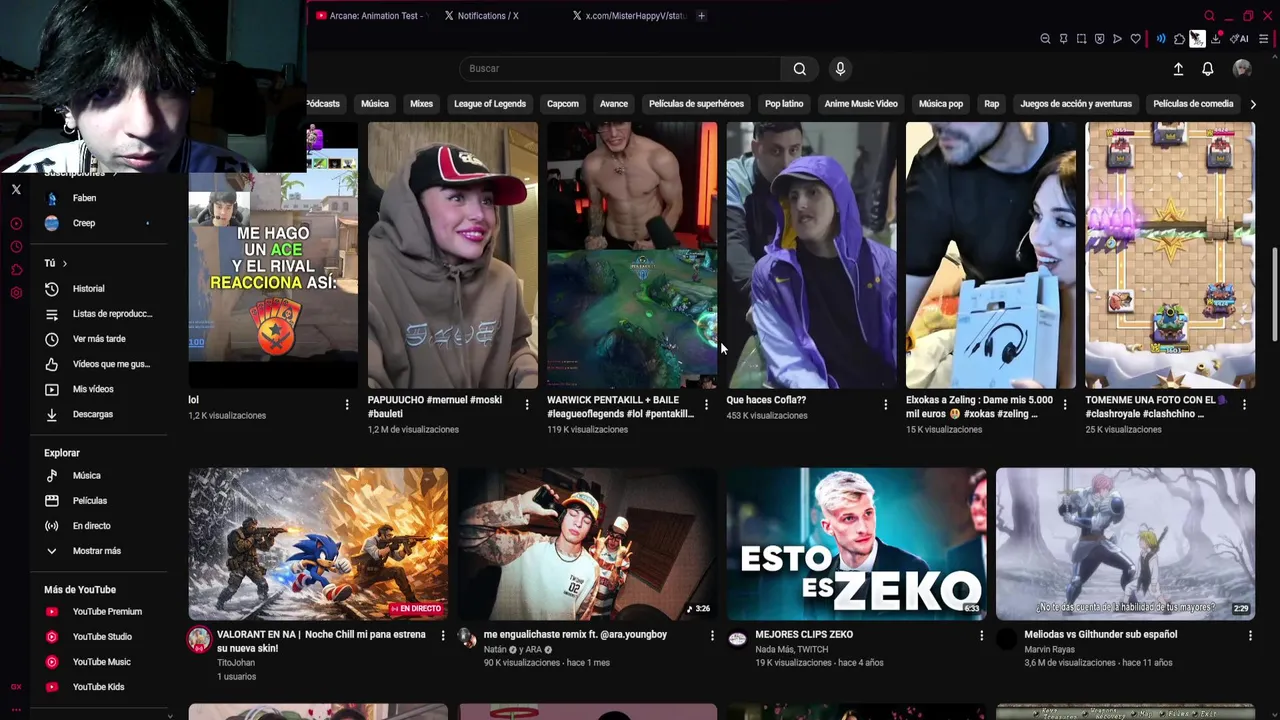This screenshot has width=1280, height=720.
Task: Click the page vertical scrollbar
Action: pos(1275,295)
